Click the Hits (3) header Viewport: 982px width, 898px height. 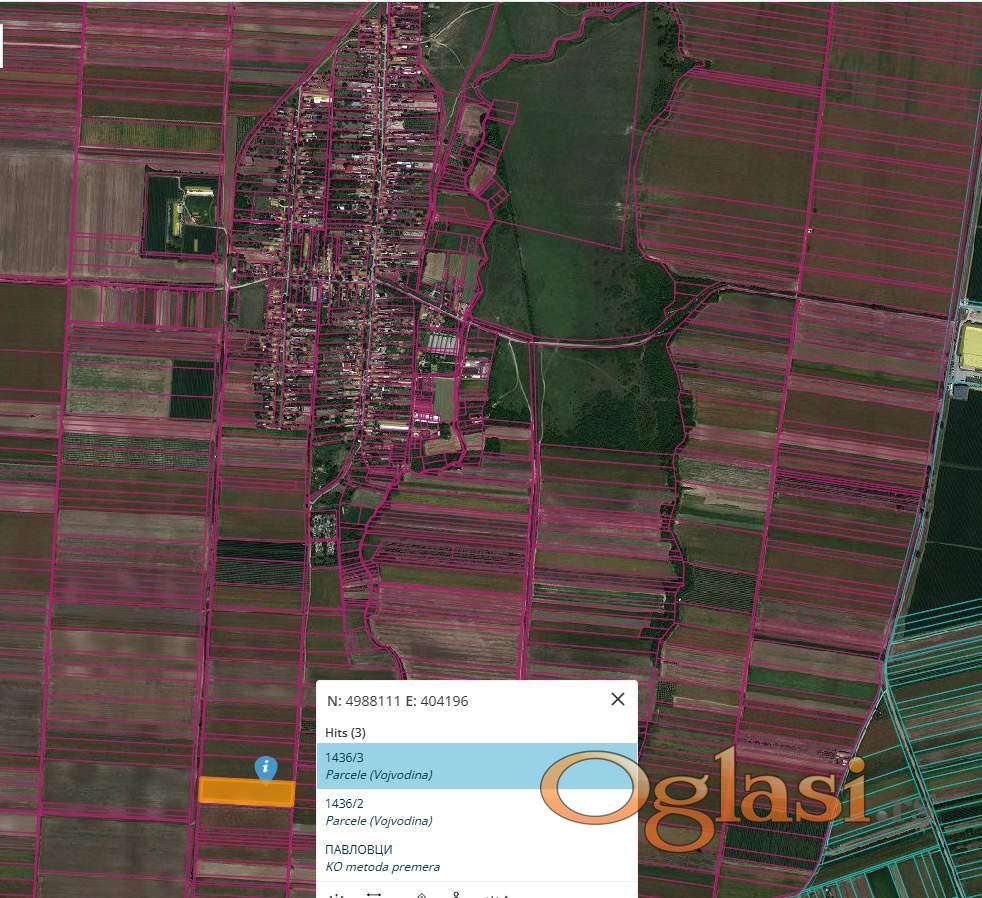[x=346, y=732]
